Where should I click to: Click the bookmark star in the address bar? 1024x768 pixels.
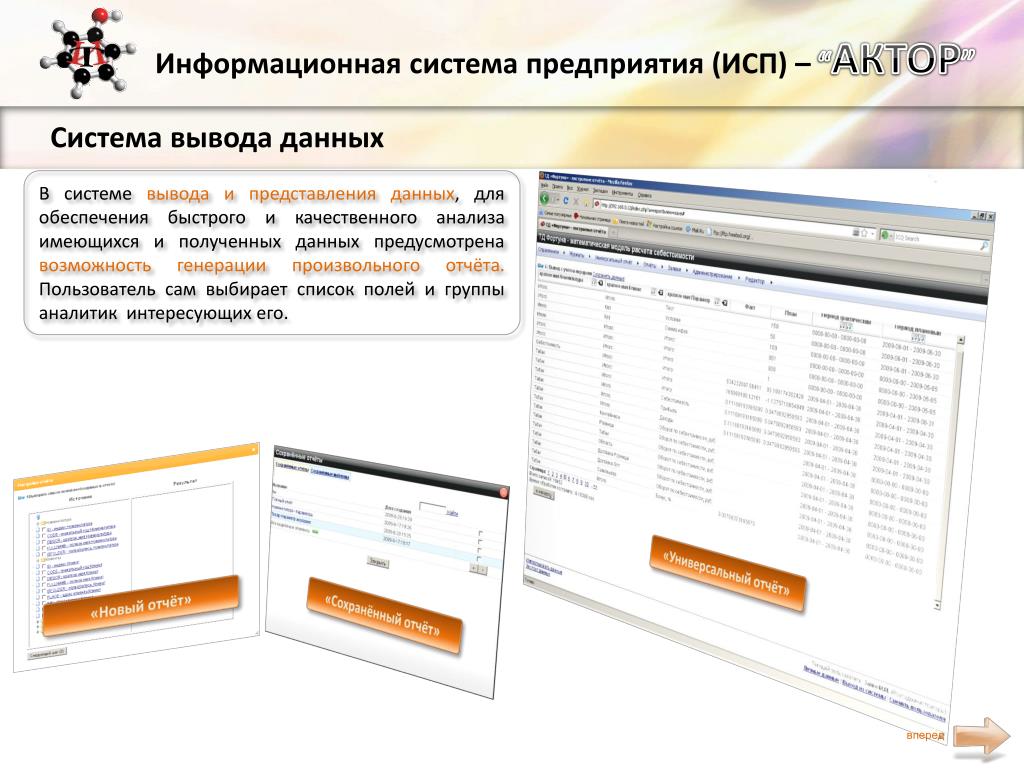pyautogui.click(x=864, y=233)
